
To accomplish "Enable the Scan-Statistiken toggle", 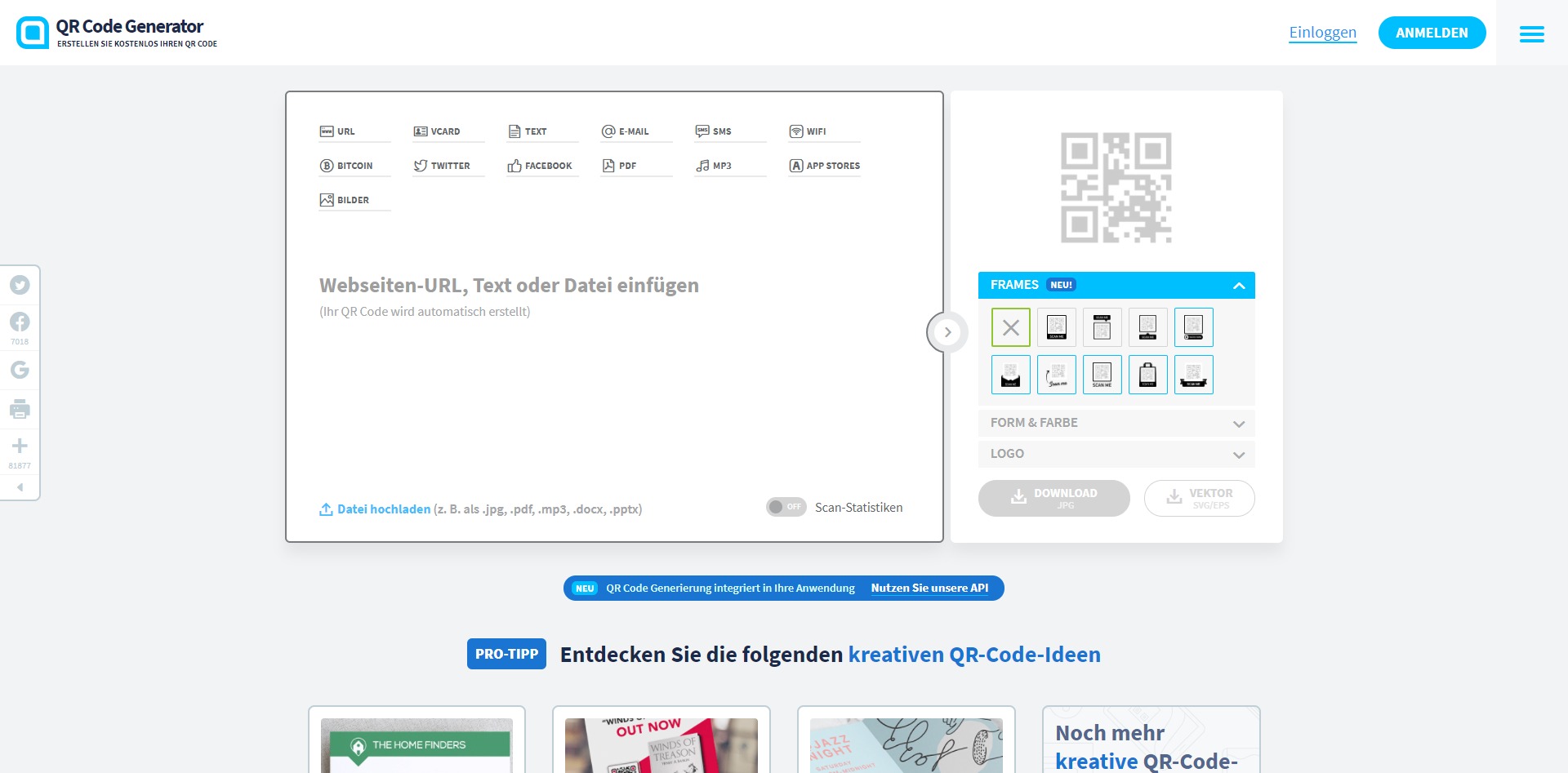I will pos(785,506).
